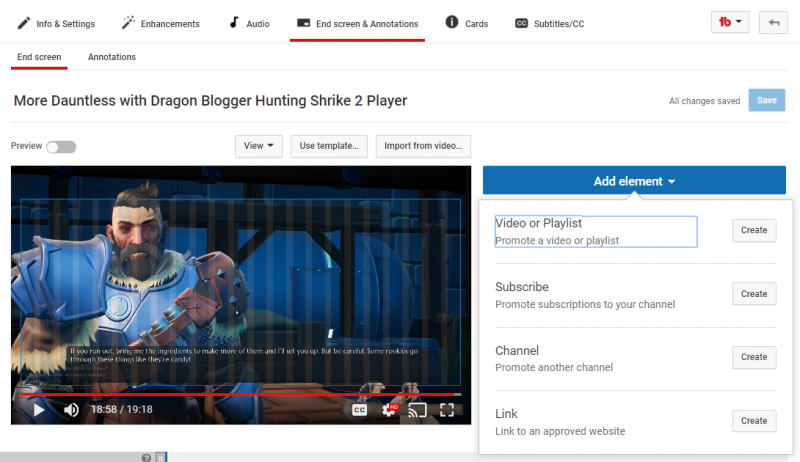Click the help question mark icon
Screen dimensions: 800x462
tap(146, 457)
